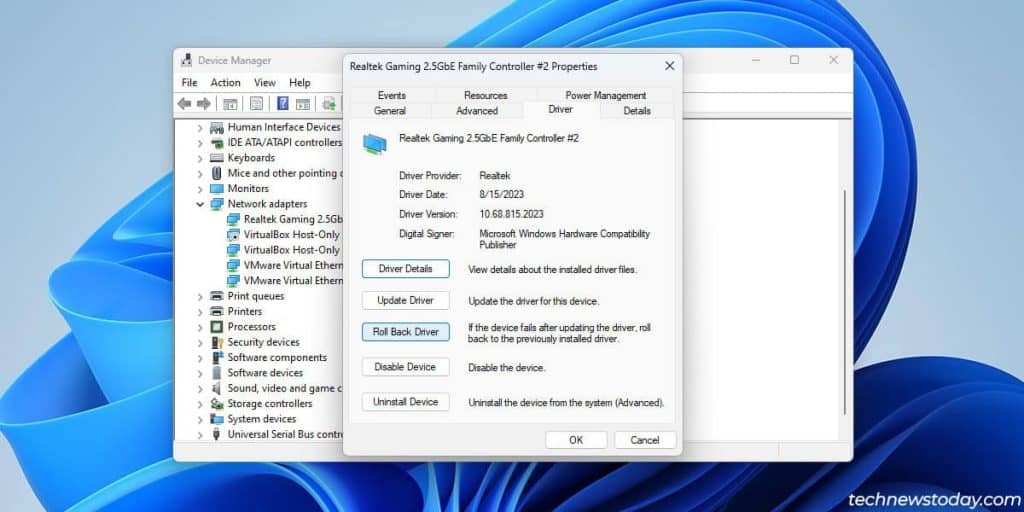Image resolution: width=1024 pixels, height=512 pixels.
Task: Expand the Human Interface Devices node
Action: coord(201,128)
